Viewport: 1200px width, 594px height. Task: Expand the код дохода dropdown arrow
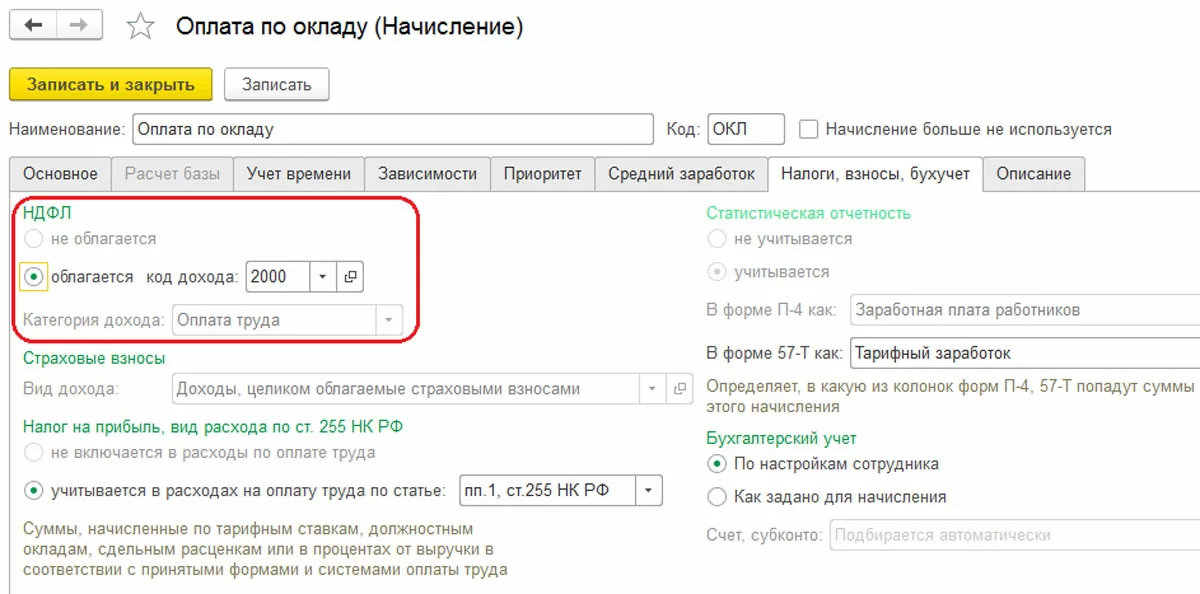324,277
